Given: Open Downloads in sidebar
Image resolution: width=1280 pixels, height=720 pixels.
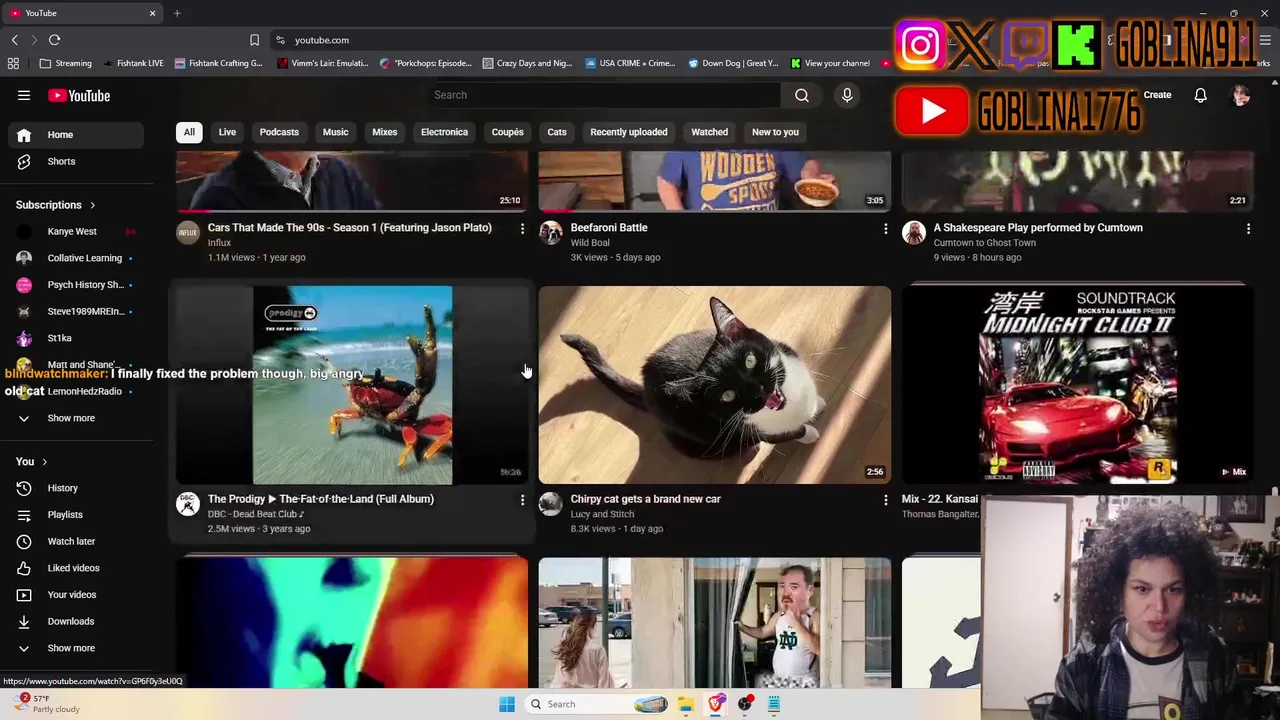Looking at the screenshot, I should click(x=77, y=621).
